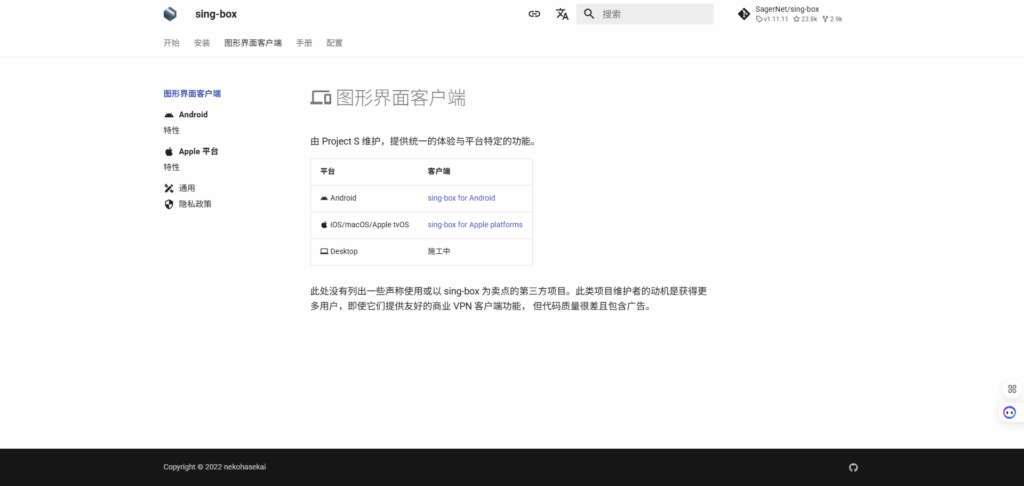Click the floating four-square grid icon

(x=1011, y=388)
